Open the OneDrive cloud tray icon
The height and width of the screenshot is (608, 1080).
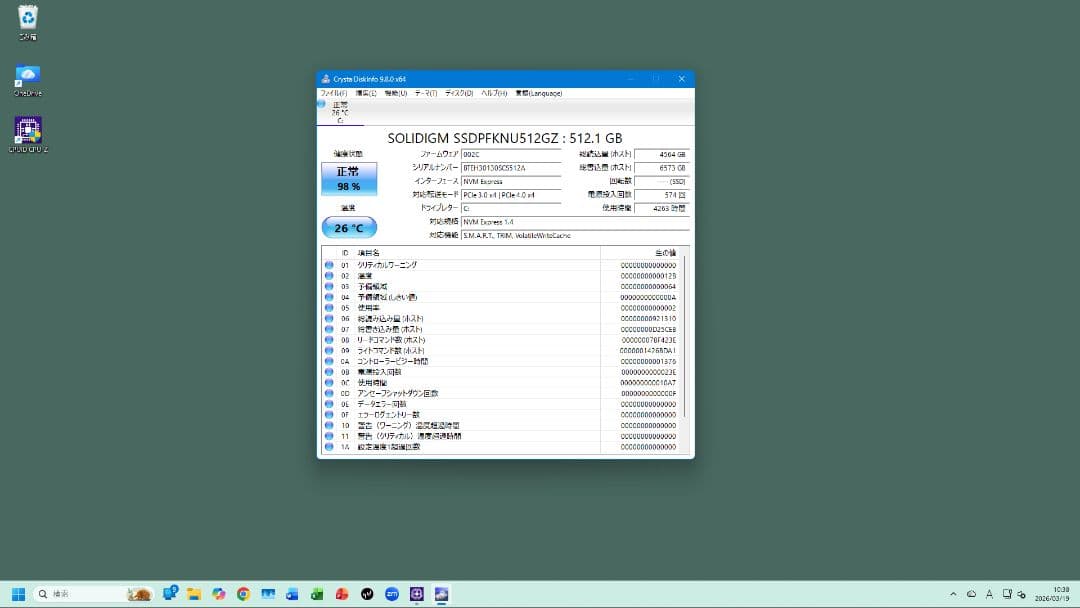point(971,594)
